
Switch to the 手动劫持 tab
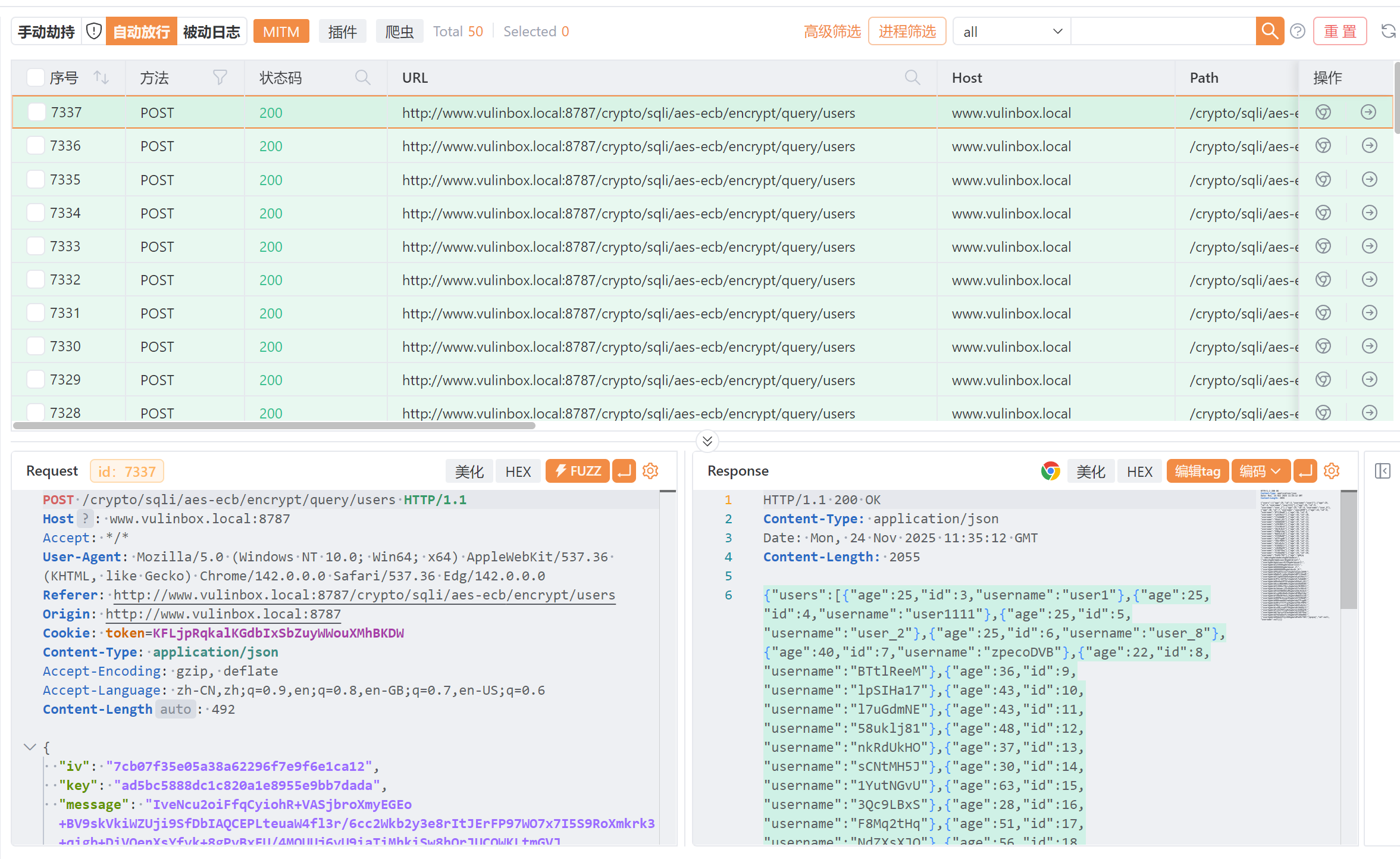click(x=45, y=31)
